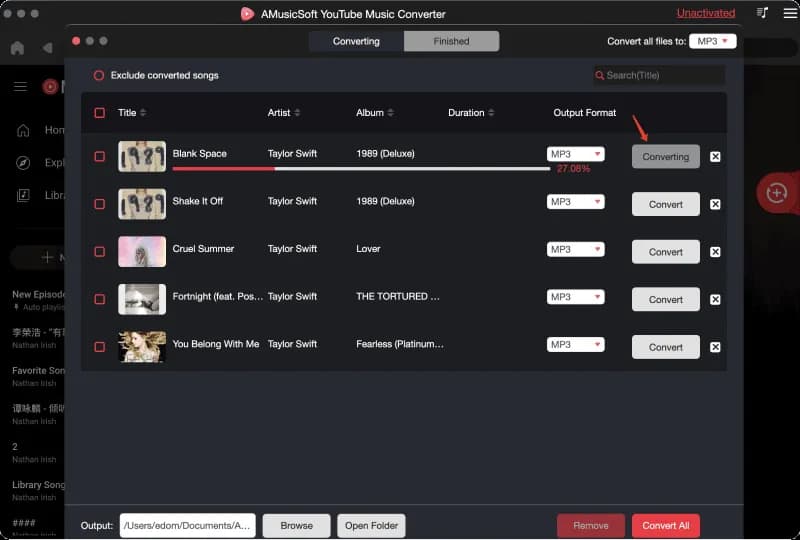Click the red add-to-converter floating icon

(x=777, y=192)
